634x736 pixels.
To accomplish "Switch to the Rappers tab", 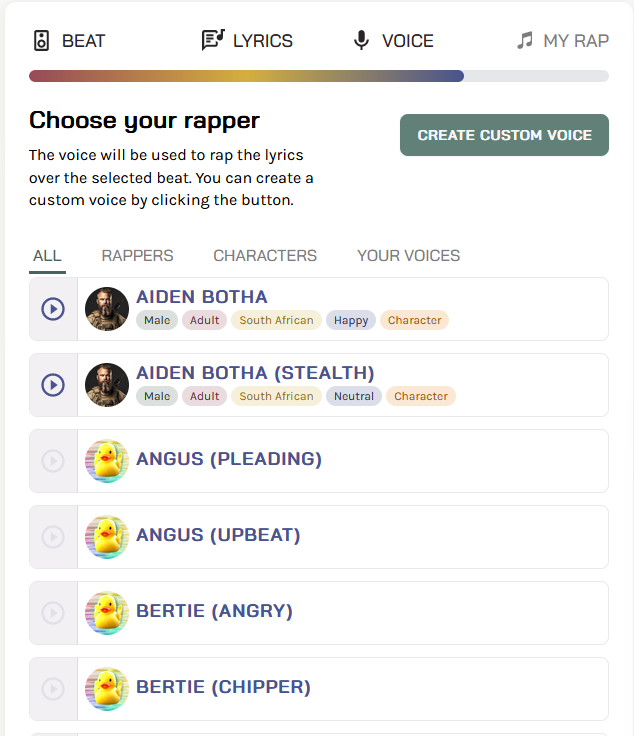I will click(x=137, y=256).
